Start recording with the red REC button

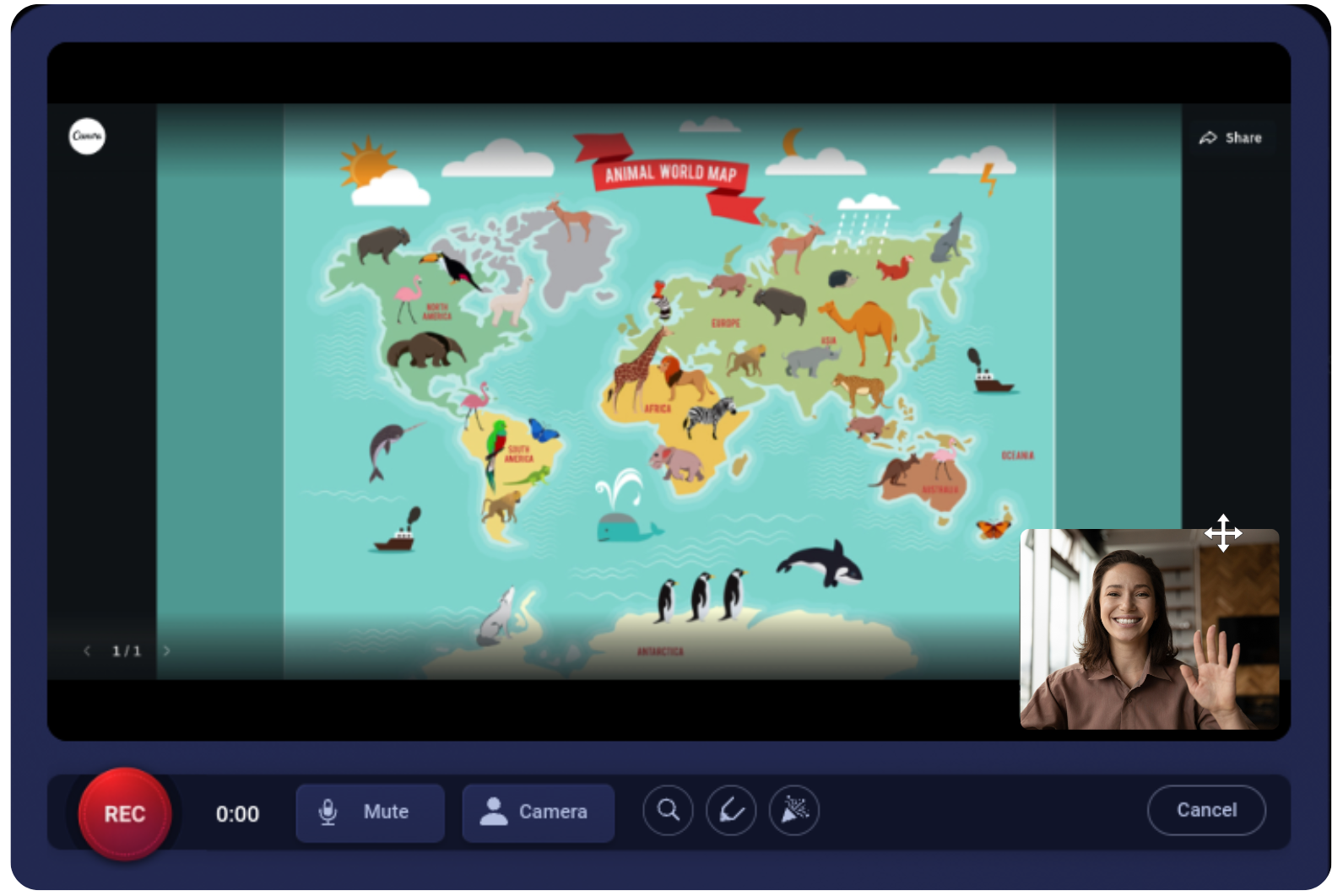click(x=125, y=813)
